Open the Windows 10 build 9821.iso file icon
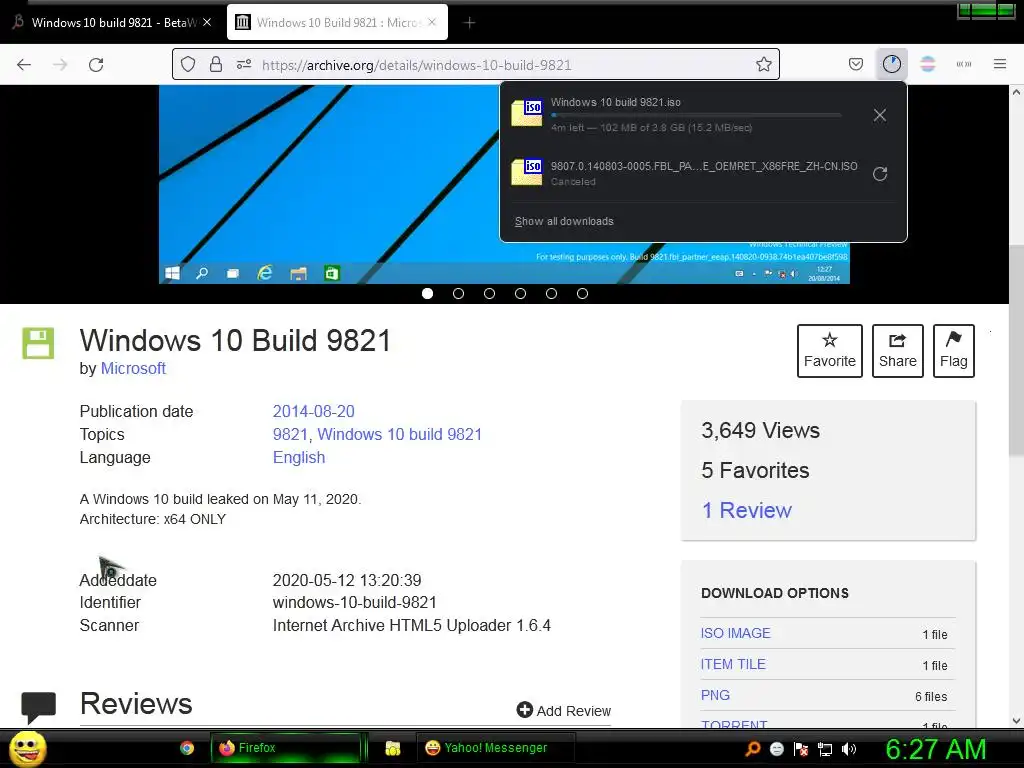The height and width of the screenshot is (768, 1024). [527, 113]
